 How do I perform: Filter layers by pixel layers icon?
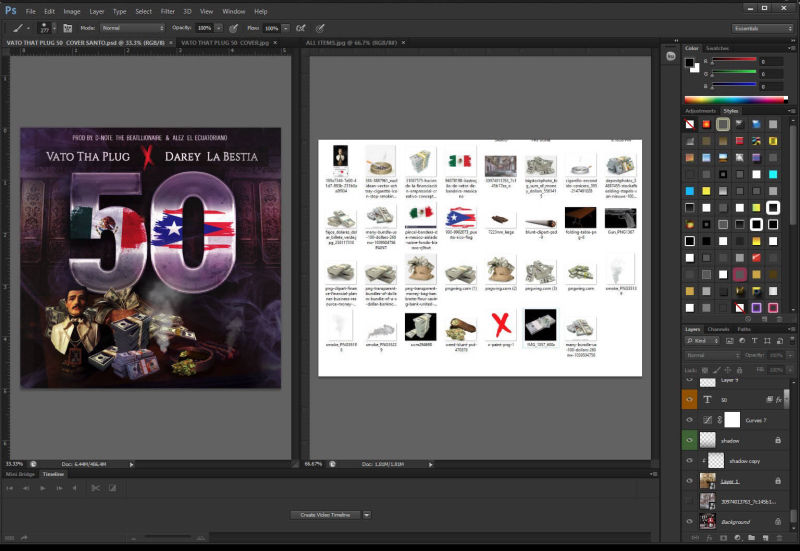pyautogui.click(x=730, y=340)
